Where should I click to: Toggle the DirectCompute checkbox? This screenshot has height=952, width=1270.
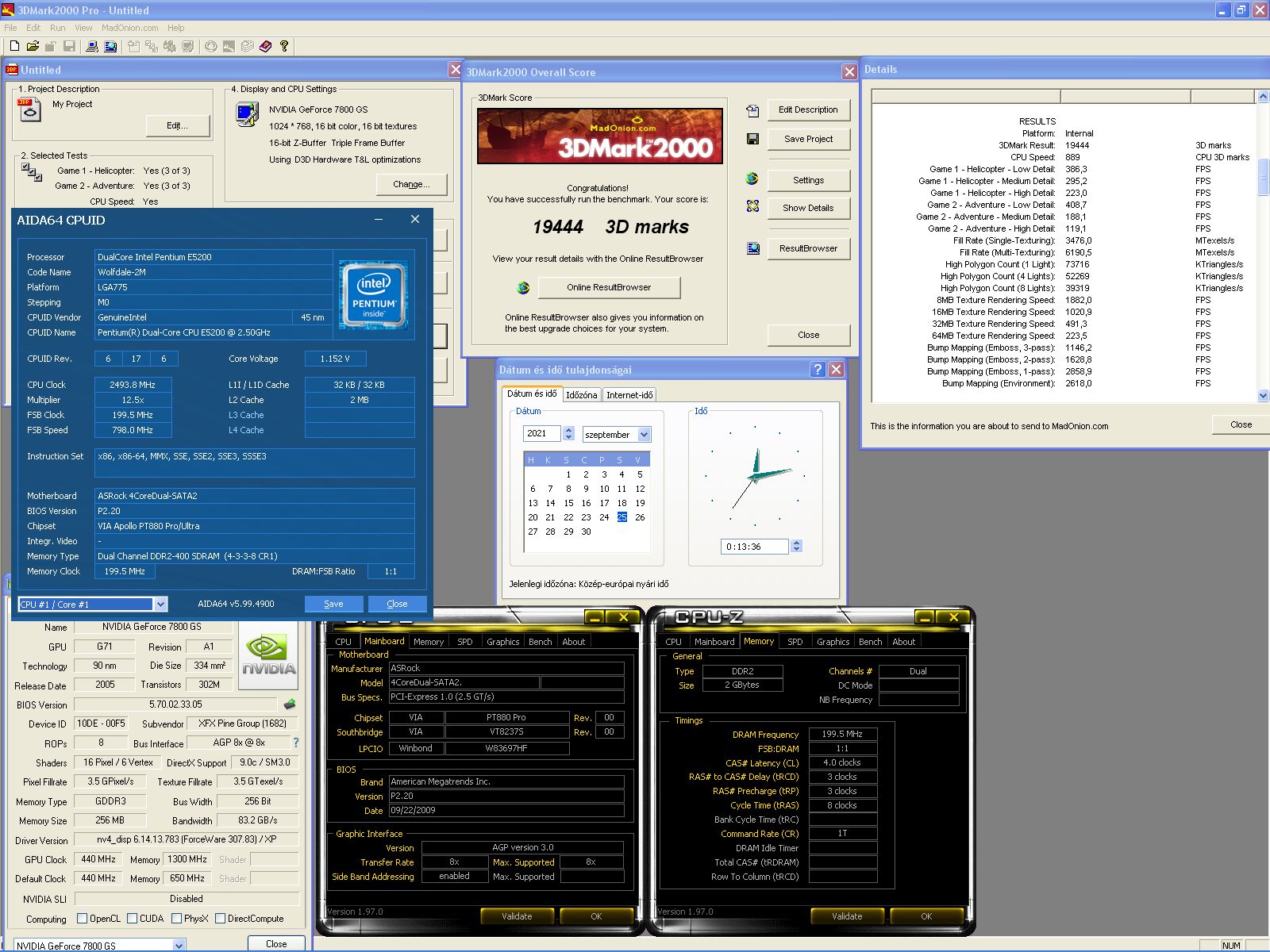pos(221,919)
